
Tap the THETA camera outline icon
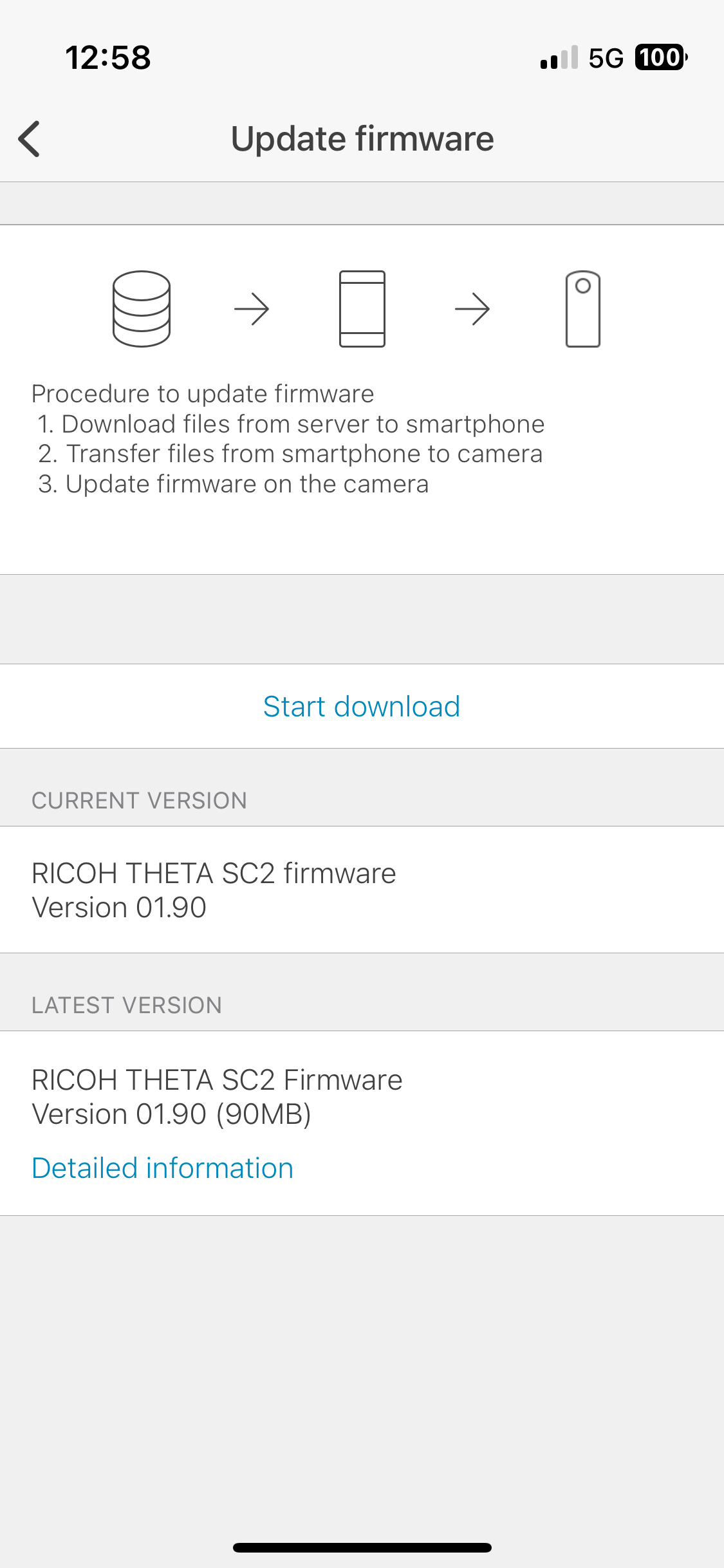pyautogui.click(x=583, y=309)
